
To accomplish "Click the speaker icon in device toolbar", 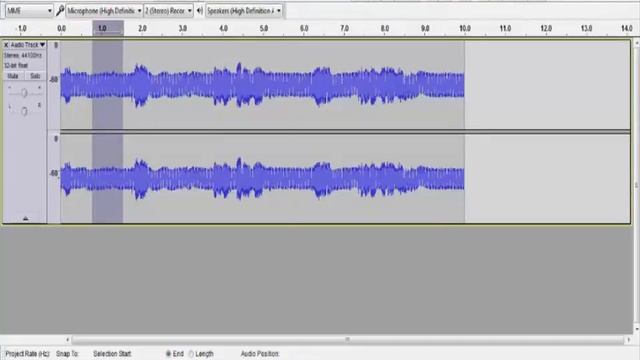I will tap(200, 11).
